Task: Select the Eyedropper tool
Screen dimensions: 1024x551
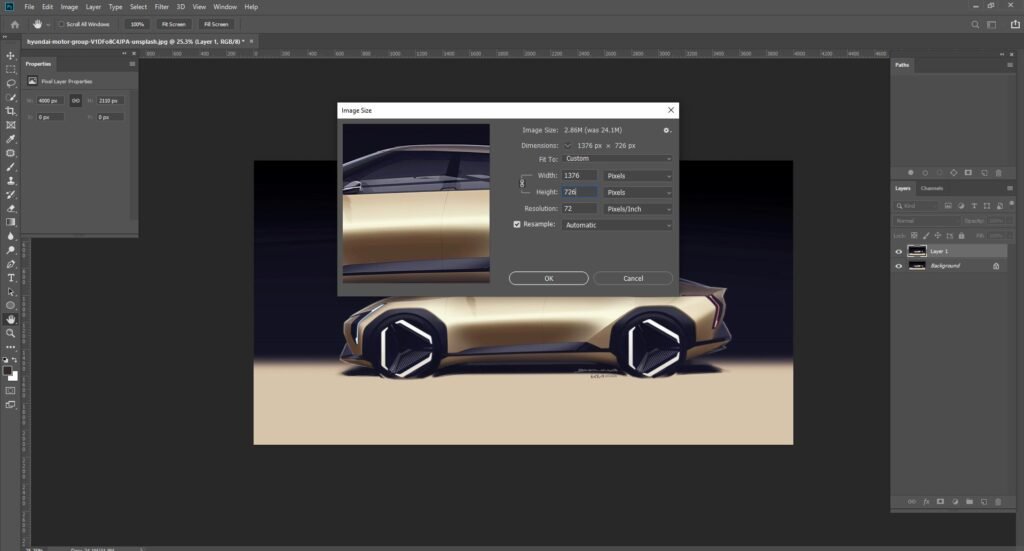Action: (x=10, y=139)
